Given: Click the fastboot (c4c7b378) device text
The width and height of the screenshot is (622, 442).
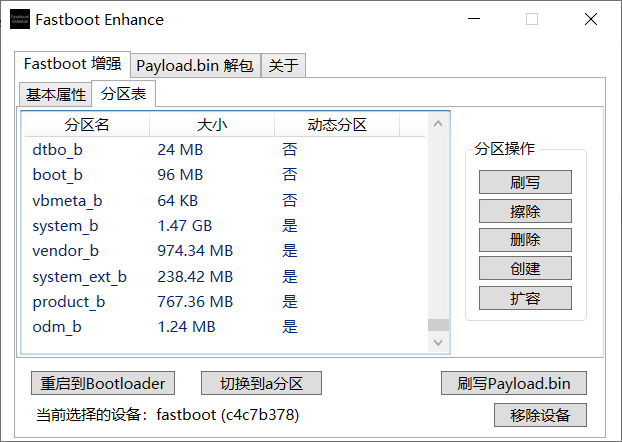Looking at the screenshot, I should pyautogui.click(x=228, y=415).
